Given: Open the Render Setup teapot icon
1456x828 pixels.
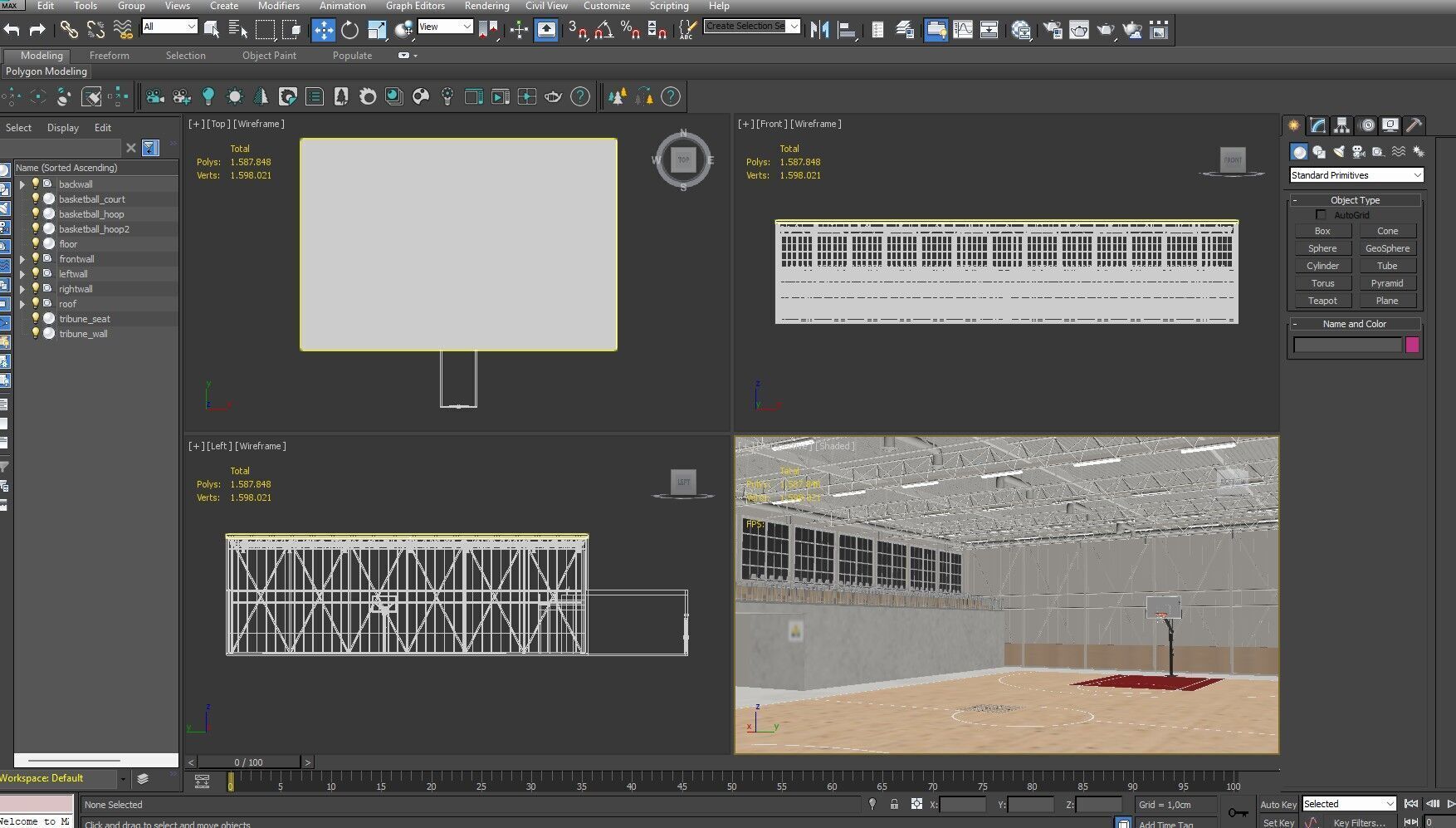Looking at the screenshot, I should tap(1053, 30).
